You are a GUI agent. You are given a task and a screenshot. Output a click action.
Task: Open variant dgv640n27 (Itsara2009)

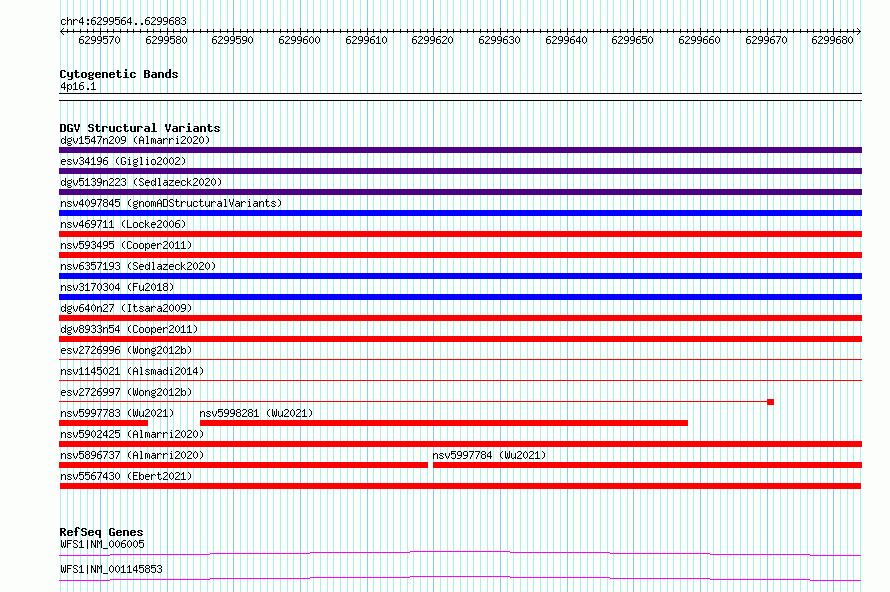click(x=126, y=308)
